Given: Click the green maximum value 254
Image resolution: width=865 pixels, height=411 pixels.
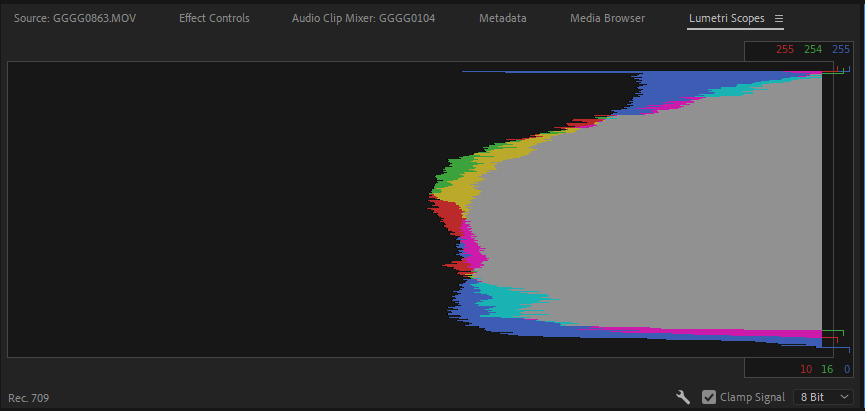Looking at the screenshot, I should pyautogui.click(x=815, y=50).
